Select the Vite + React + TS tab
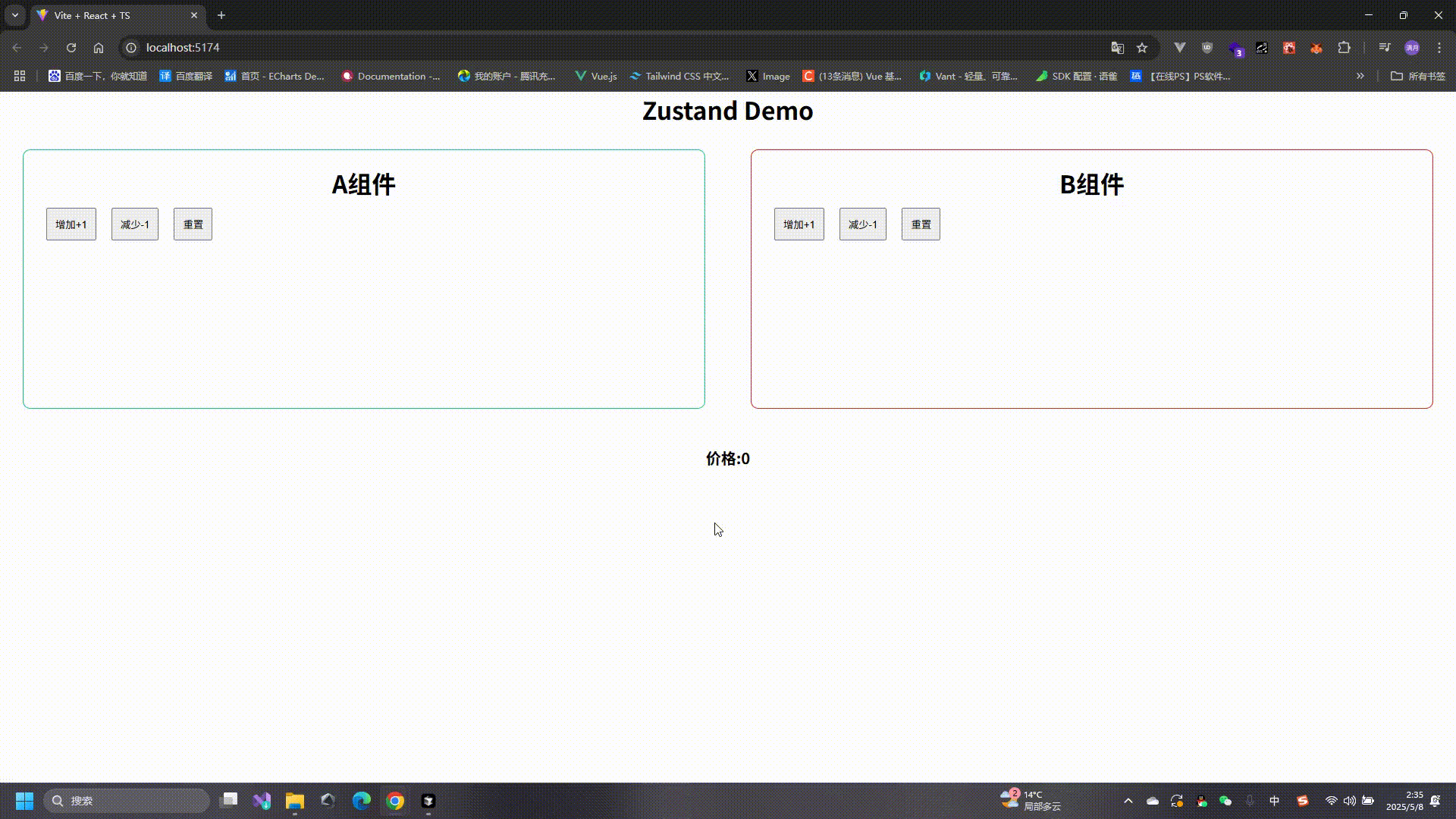The height and width of the screenshot is (819, 1456). tap(106, 15)
